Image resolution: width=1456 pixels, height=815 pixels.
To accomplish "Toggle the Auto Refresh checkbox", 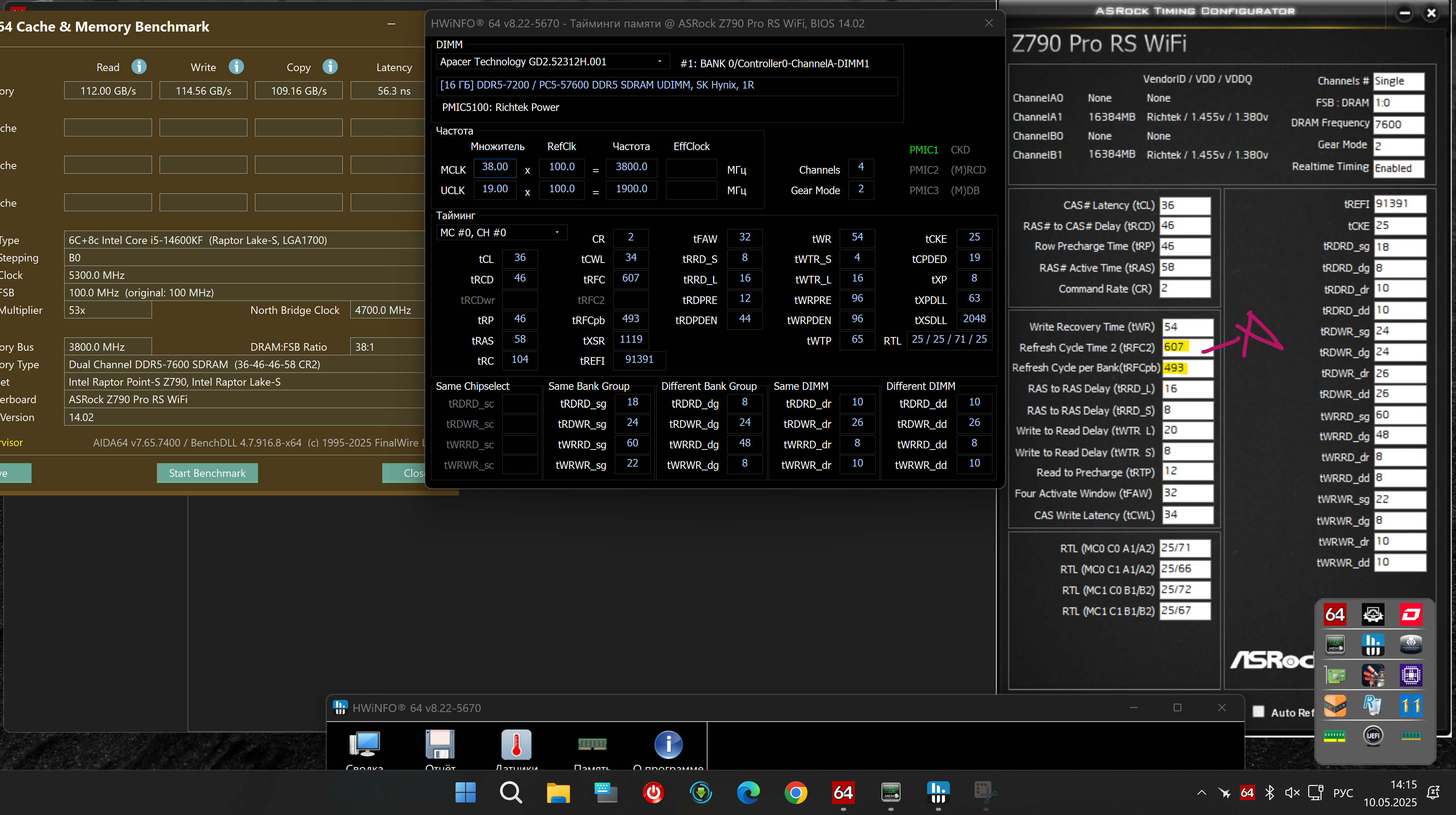I will [1258, 712].
